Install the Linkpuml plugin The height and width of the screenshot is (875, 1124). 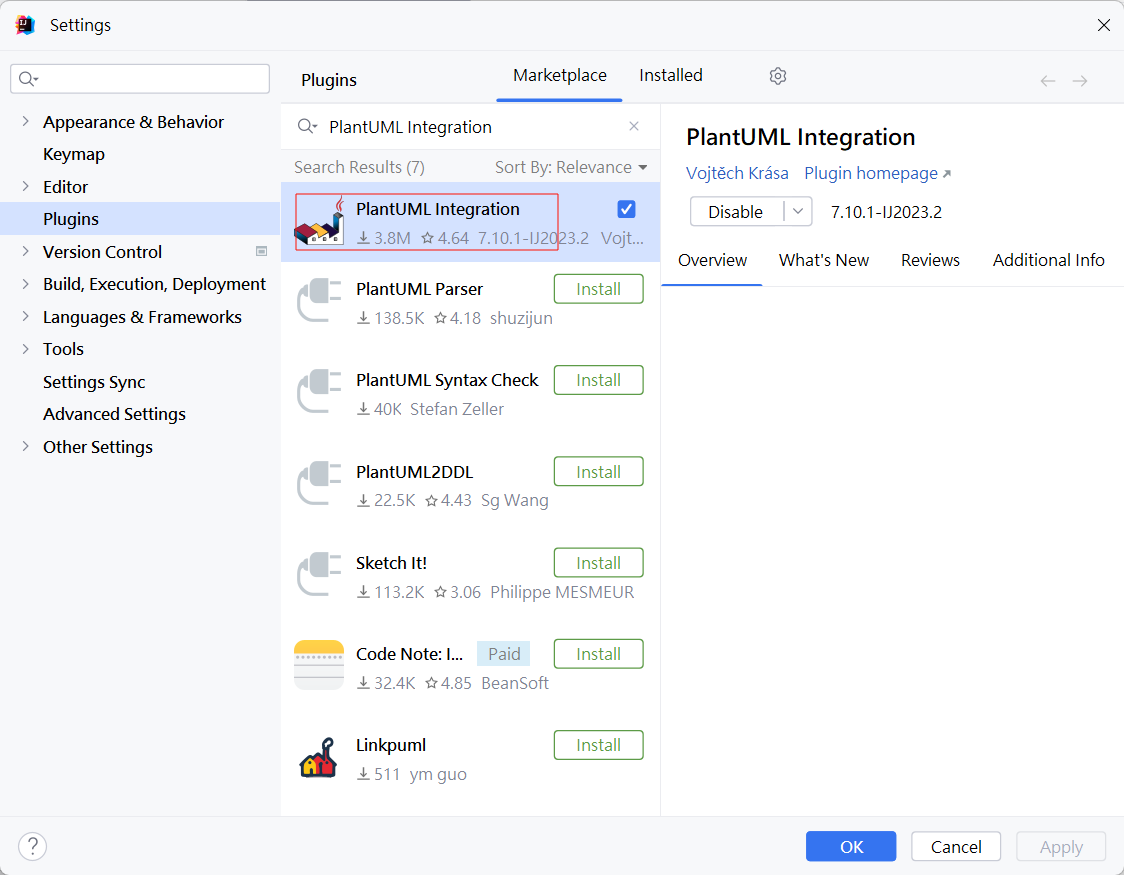pos(599,745)
